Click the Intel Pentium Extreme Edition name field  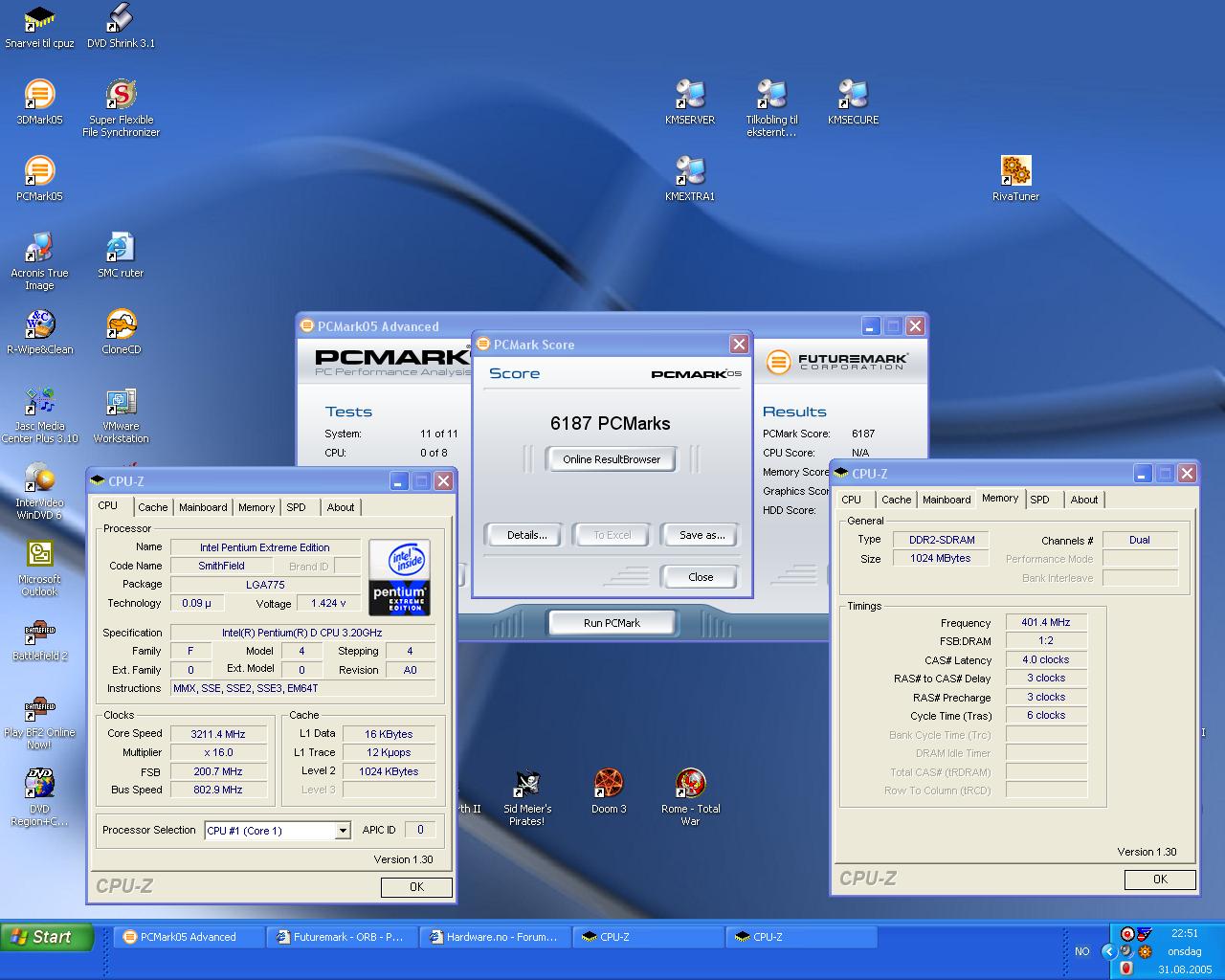[265, 547]
